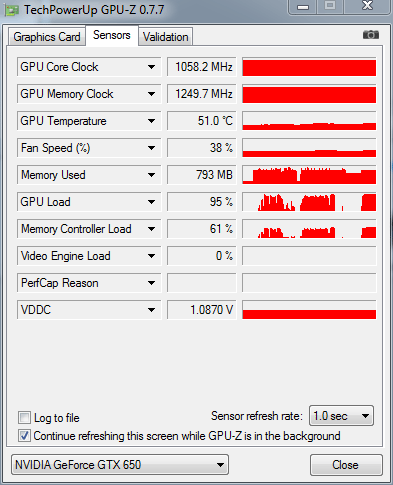393x485 pixels.
Task: Close the window with the X icon
Action: pos(367,6)
